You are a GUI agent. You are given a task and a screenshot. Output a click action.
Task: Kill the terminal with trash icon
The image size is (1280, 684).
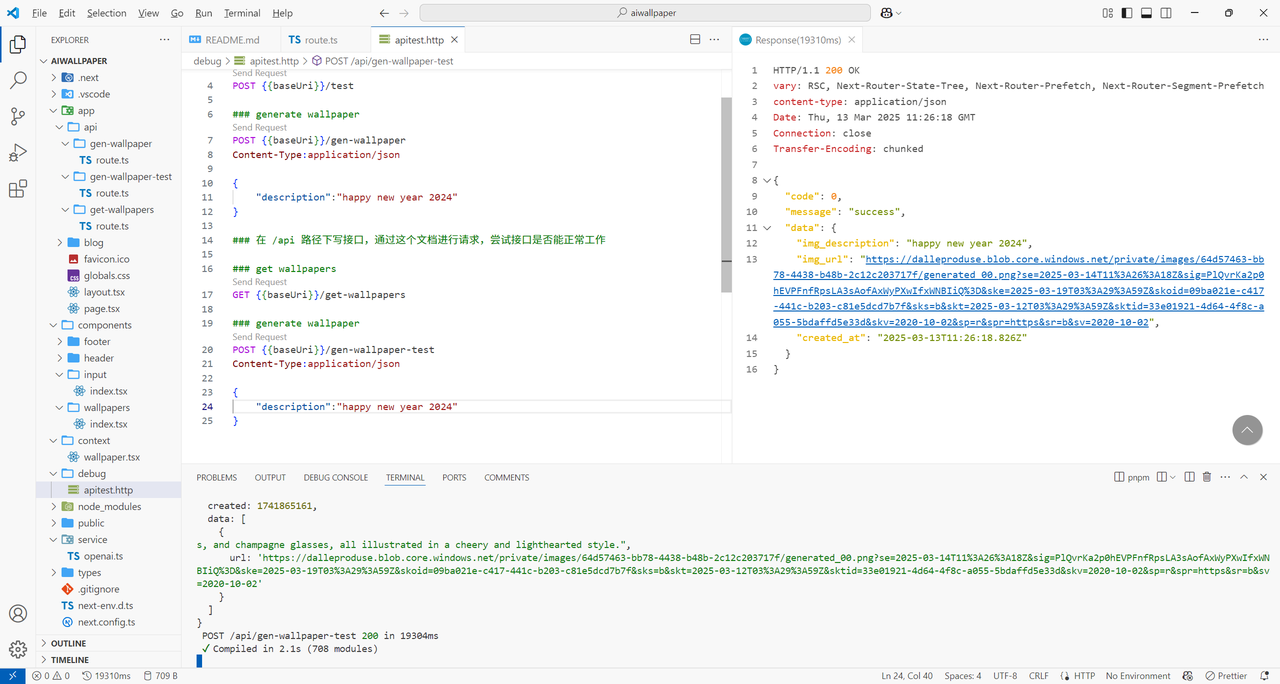pos(1207,478)
